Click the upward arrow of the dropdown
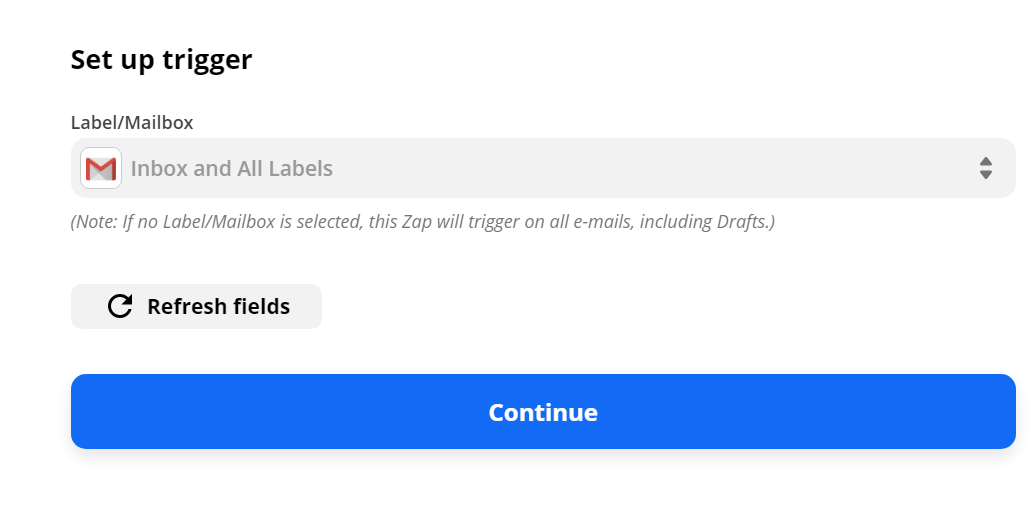The image size is (1035, 519). pos(985,162)
